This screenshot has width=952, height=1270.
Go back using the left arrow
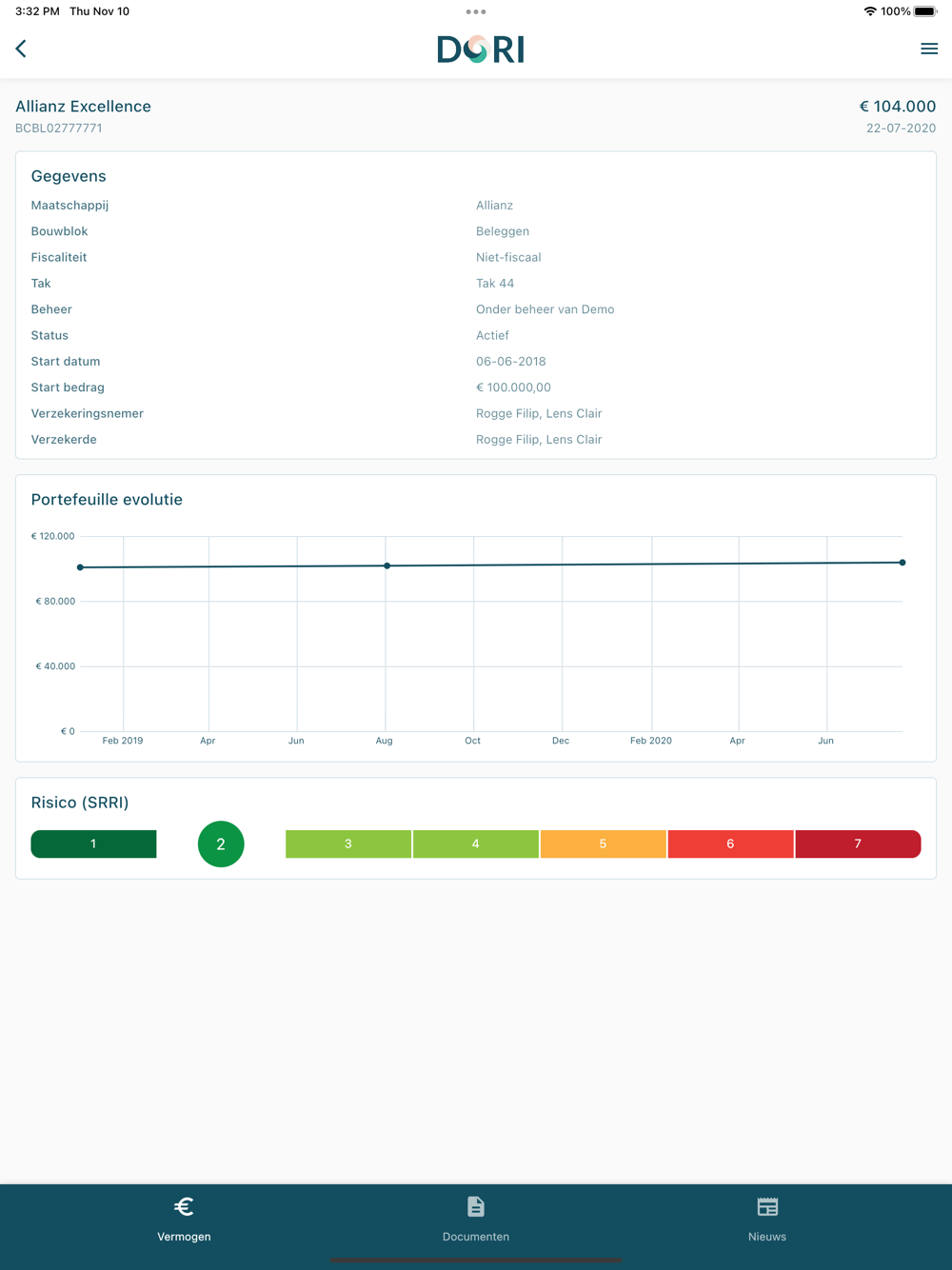(21, 49)
